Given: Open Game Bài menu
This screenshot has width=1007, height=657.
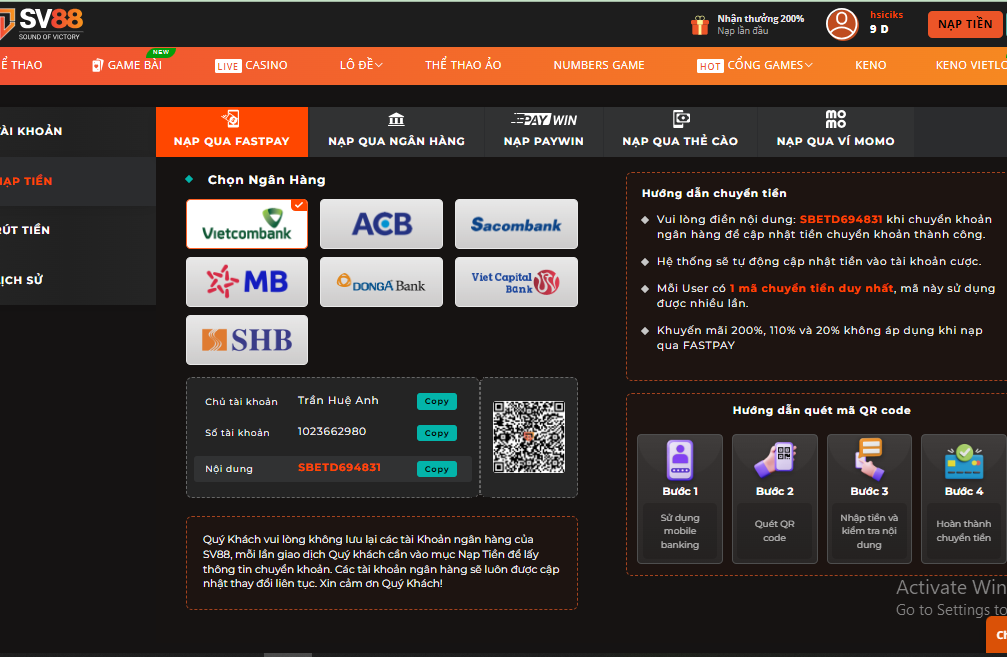Looking at the screenshot, I should [134, 65].
